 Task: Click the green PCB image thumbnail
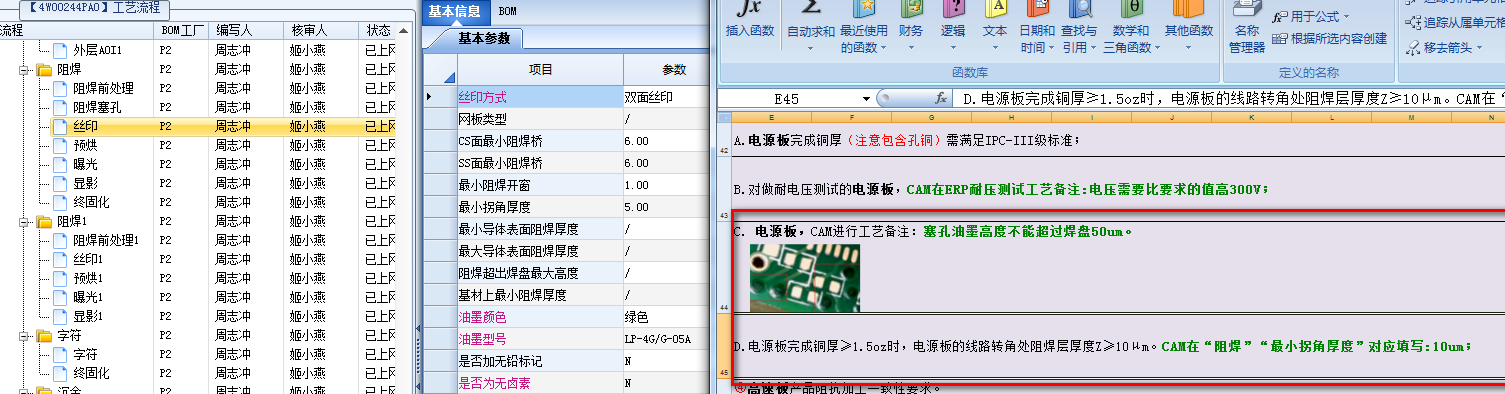pyautogui.click(x=804, y=277)
